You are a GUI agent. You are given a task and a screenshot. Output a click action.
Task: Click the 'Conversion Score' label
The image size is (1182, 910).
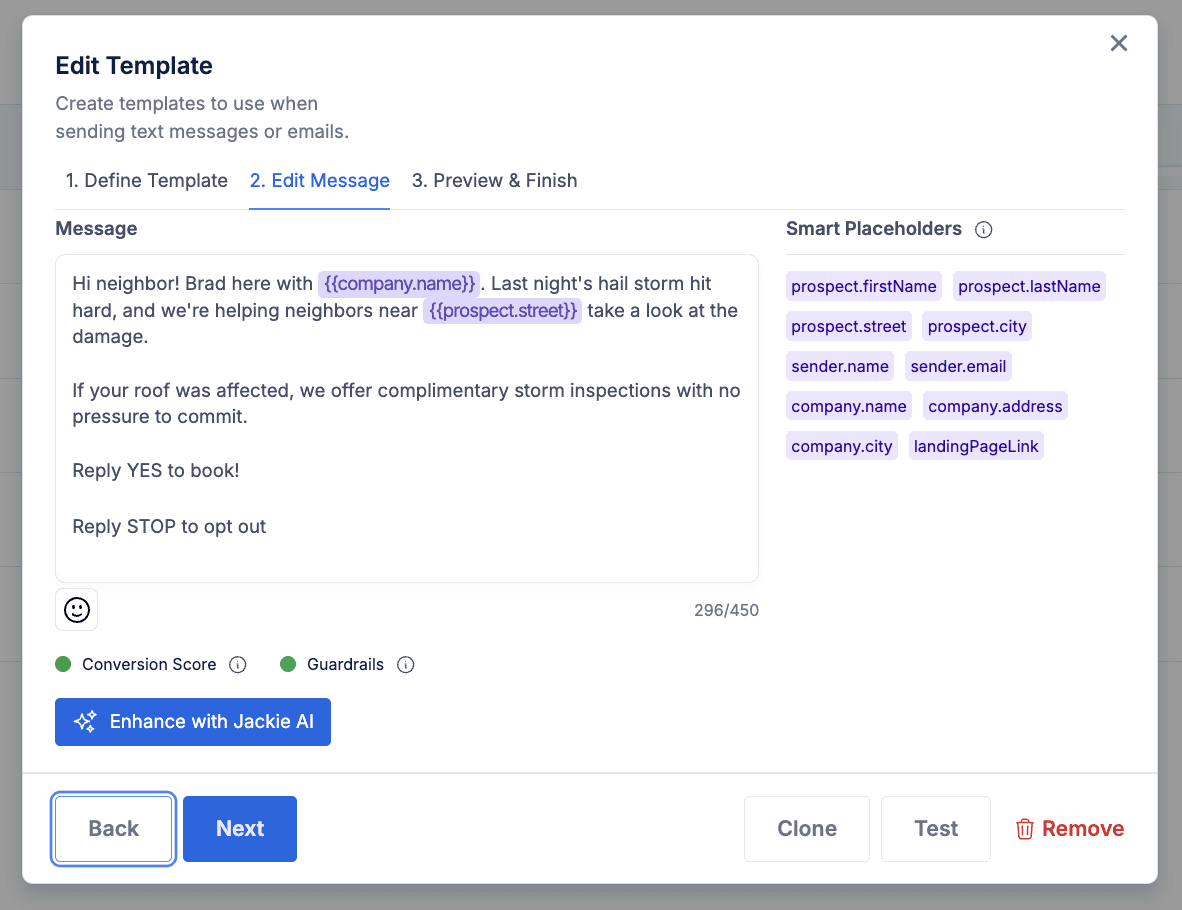coord(149,664)
